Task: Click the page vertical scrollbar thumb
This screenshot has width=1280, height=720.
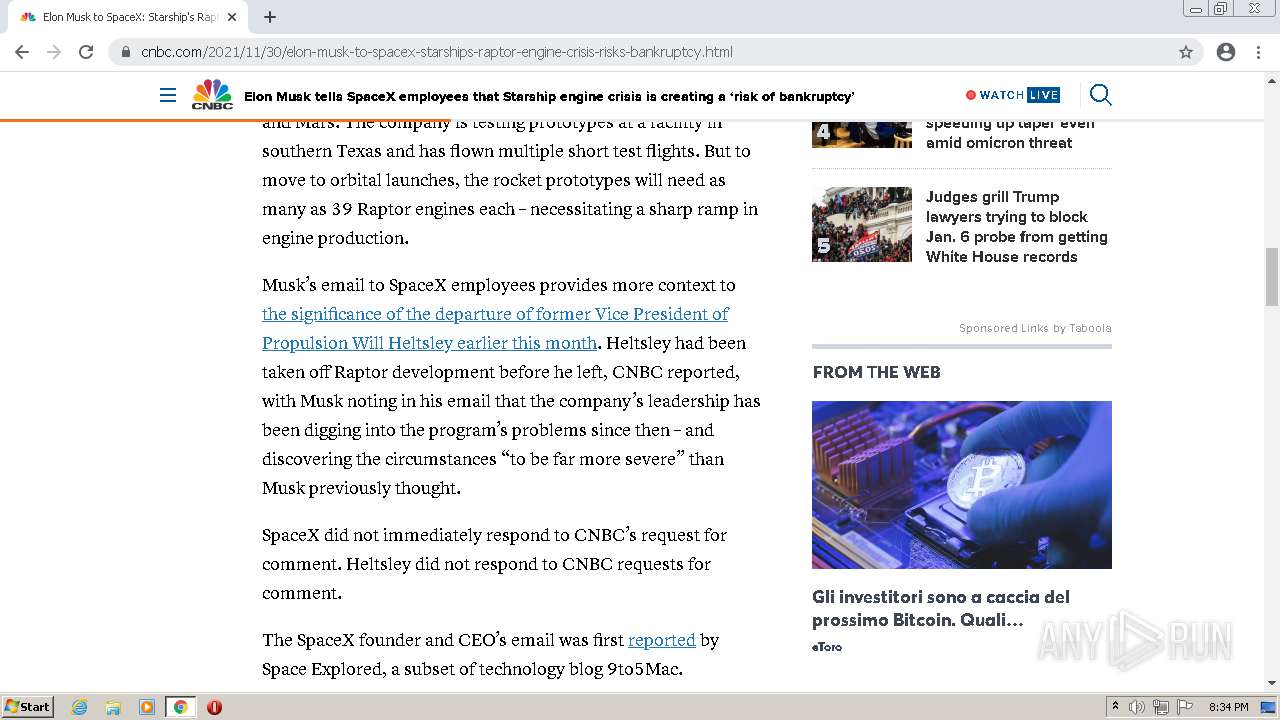Action: click(1272, 276)
